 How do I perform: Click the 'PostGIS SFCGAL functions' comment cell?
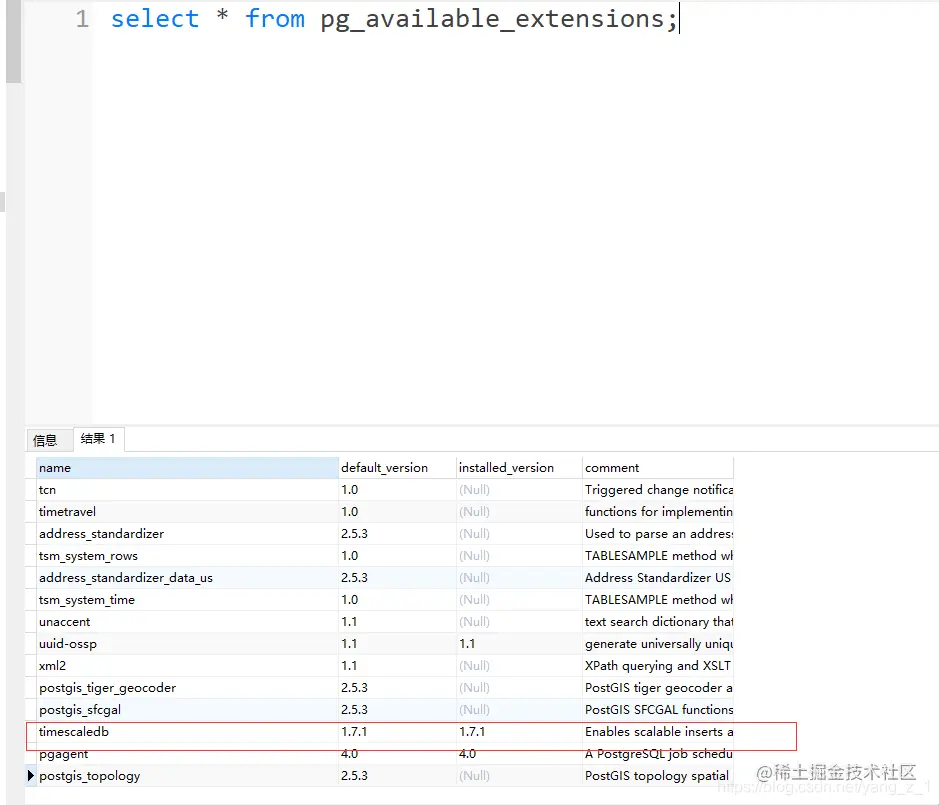[658, 710]
